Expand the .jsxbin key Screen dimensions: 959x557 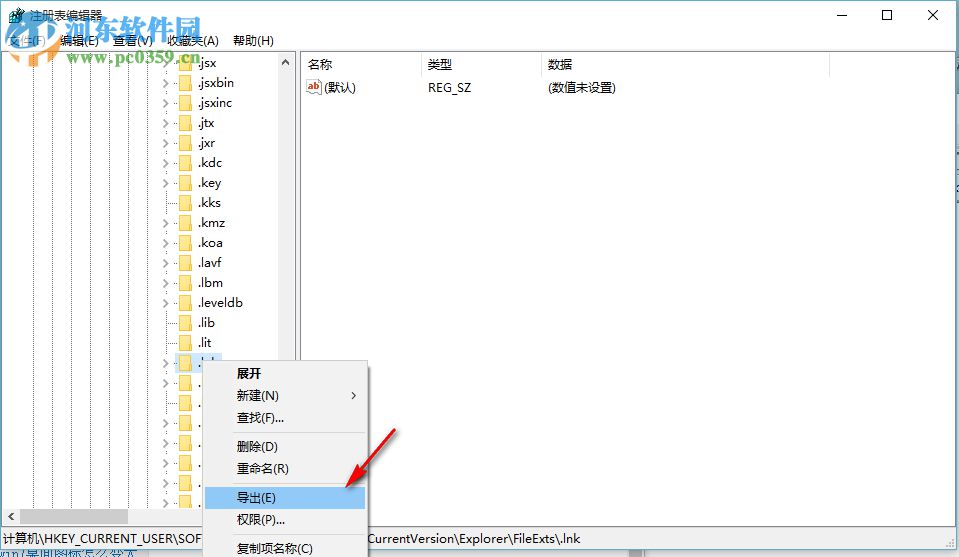(x=166, y=83)
